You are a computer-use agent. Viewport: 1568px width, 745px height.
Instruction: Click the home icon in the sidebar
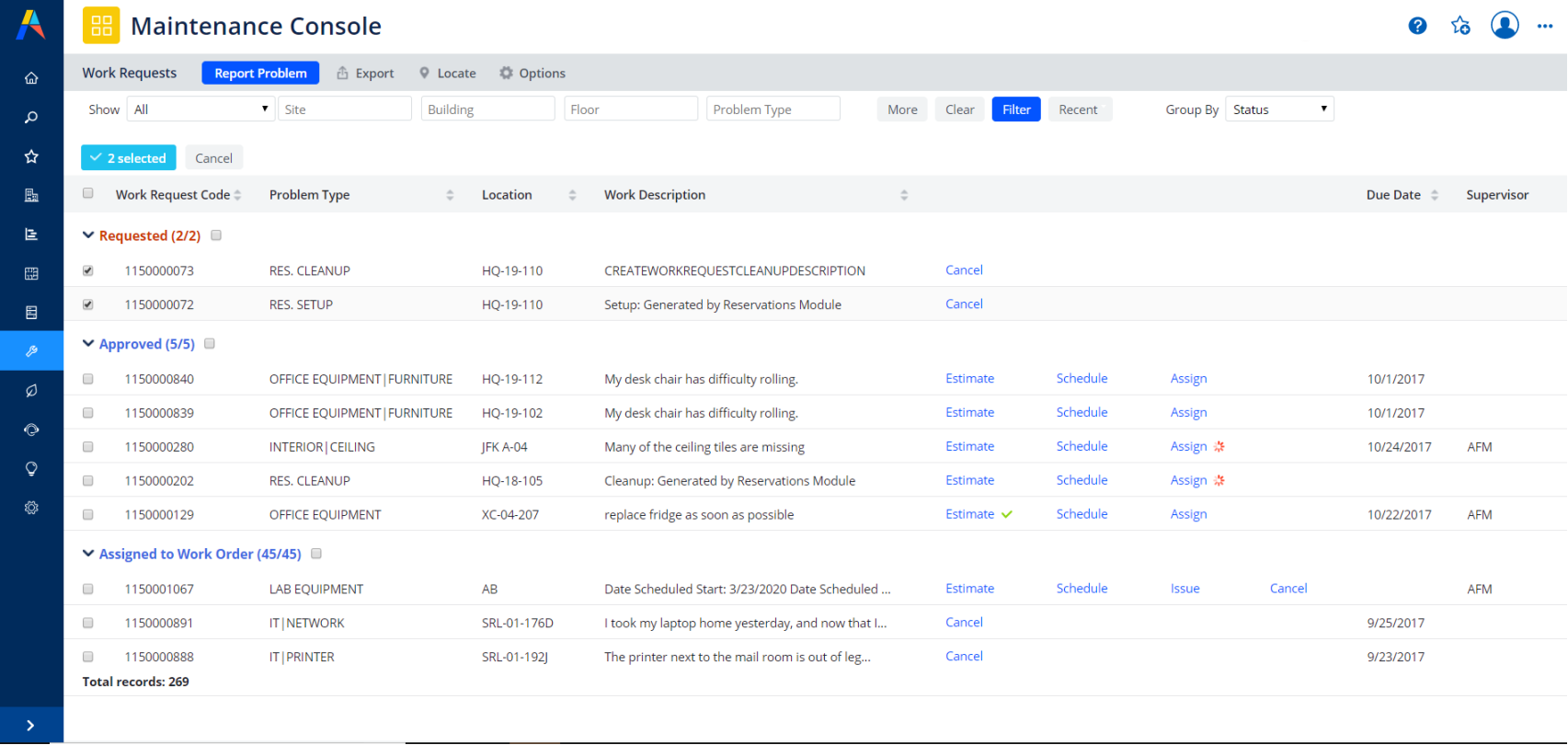coord(31,78)
